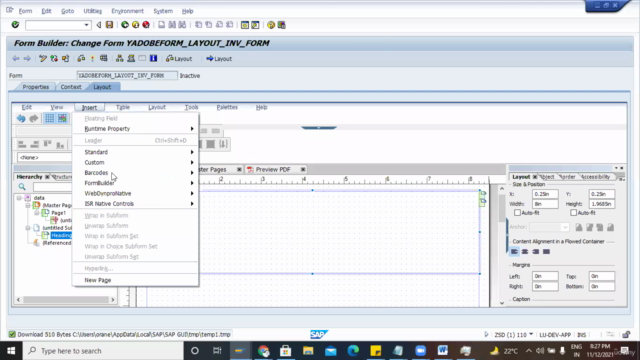The image size is (640, 360).
Task: Click the Hierarchy search magnifier icon
Action: pos(22,187)
